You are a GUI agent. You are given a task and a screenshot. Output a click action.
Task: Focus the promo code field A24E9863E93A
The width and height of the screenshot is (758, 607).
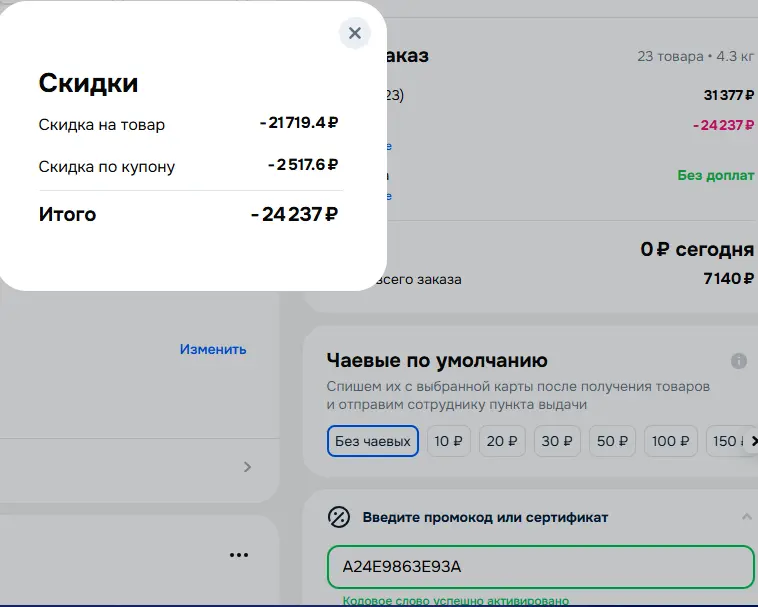(x=540, y=566)
